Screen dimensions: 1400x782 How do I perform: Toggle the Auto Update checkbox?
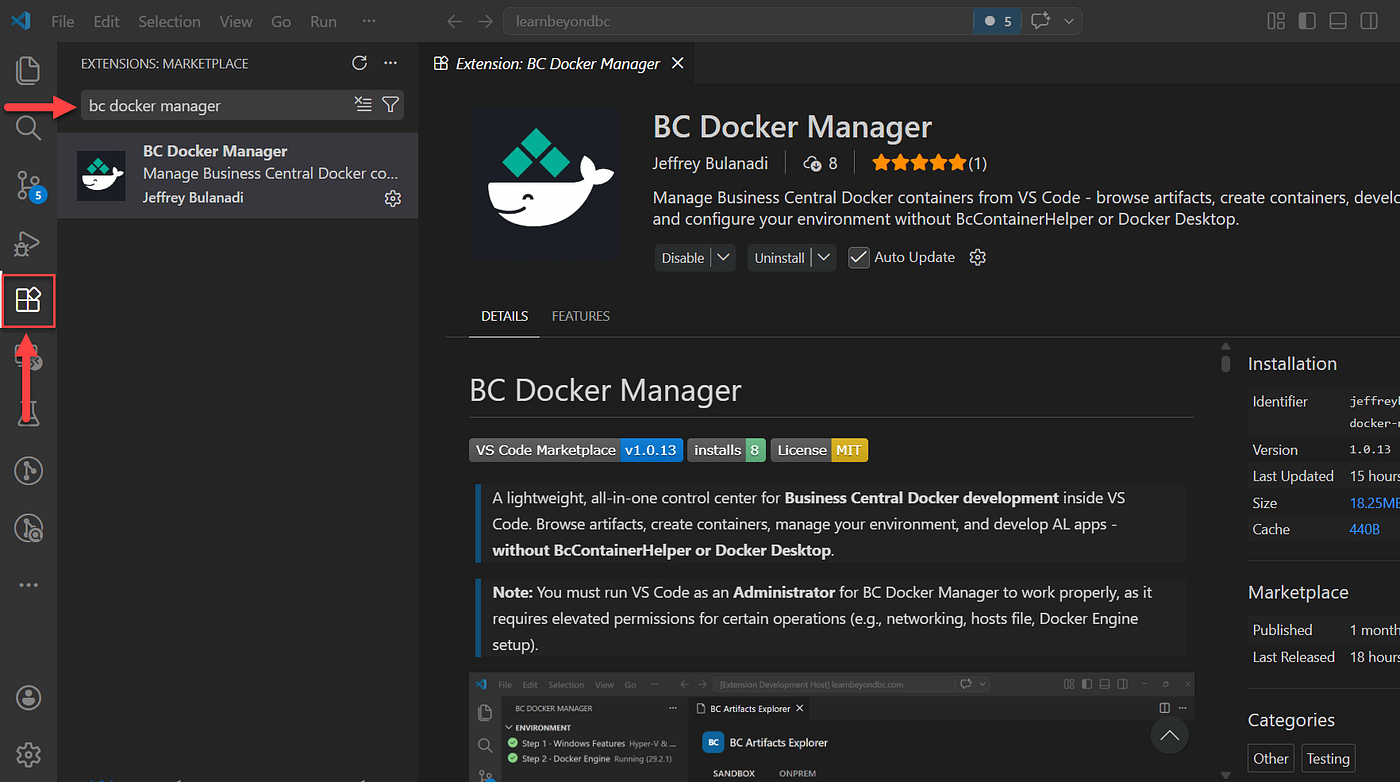[858, 257]
